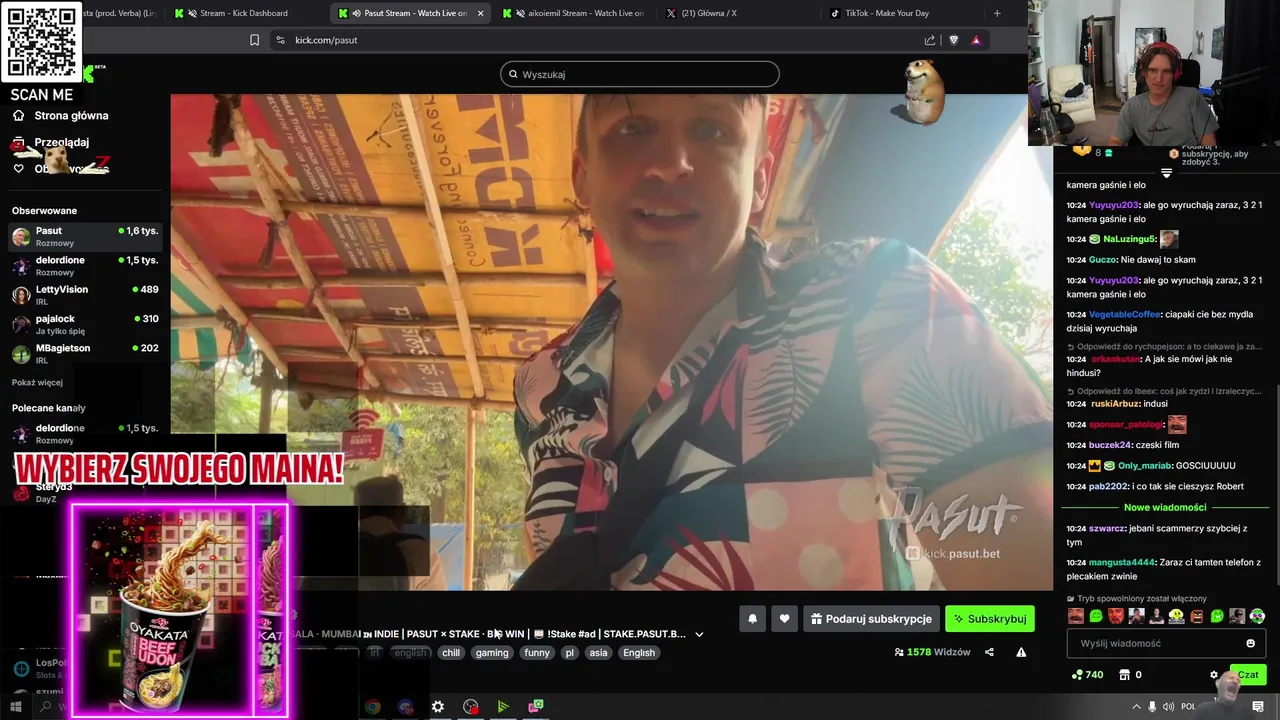The image size is (1280, 720).
Task: Insert the last colorful quick emote
Action: pos(1257,616)
